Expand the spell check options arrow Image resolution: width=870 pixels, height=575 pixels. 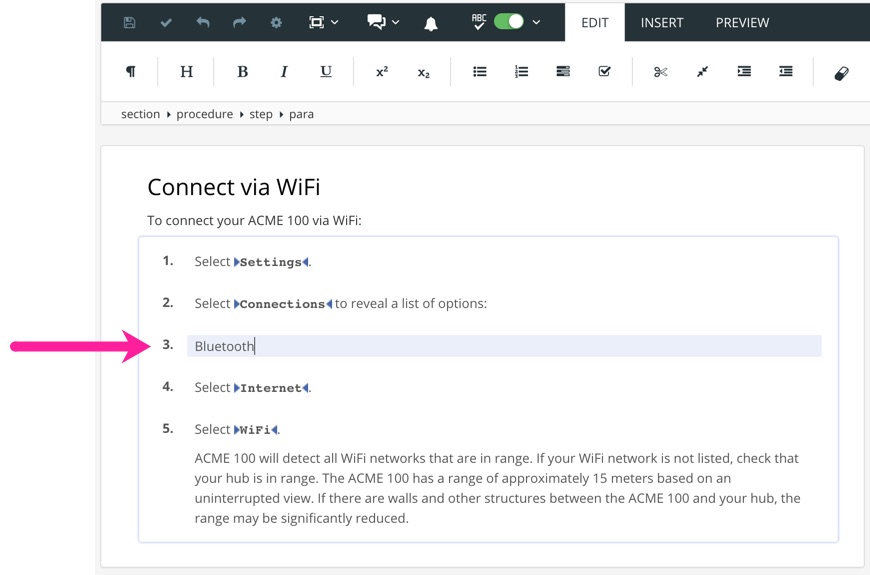pos(537,23)
